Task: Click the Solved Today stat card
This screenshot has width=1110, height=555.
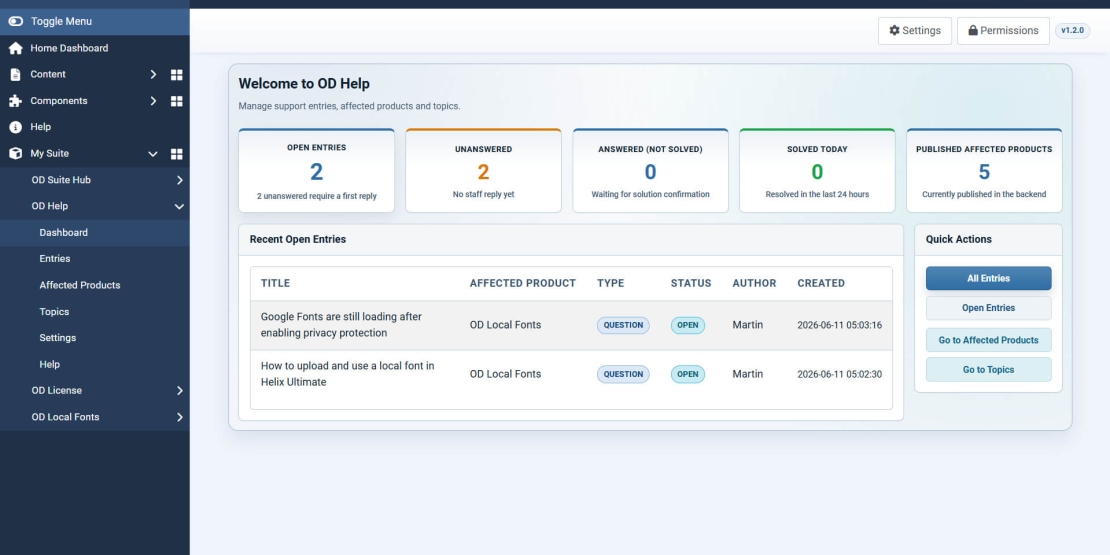Action: tap(818, 171)
